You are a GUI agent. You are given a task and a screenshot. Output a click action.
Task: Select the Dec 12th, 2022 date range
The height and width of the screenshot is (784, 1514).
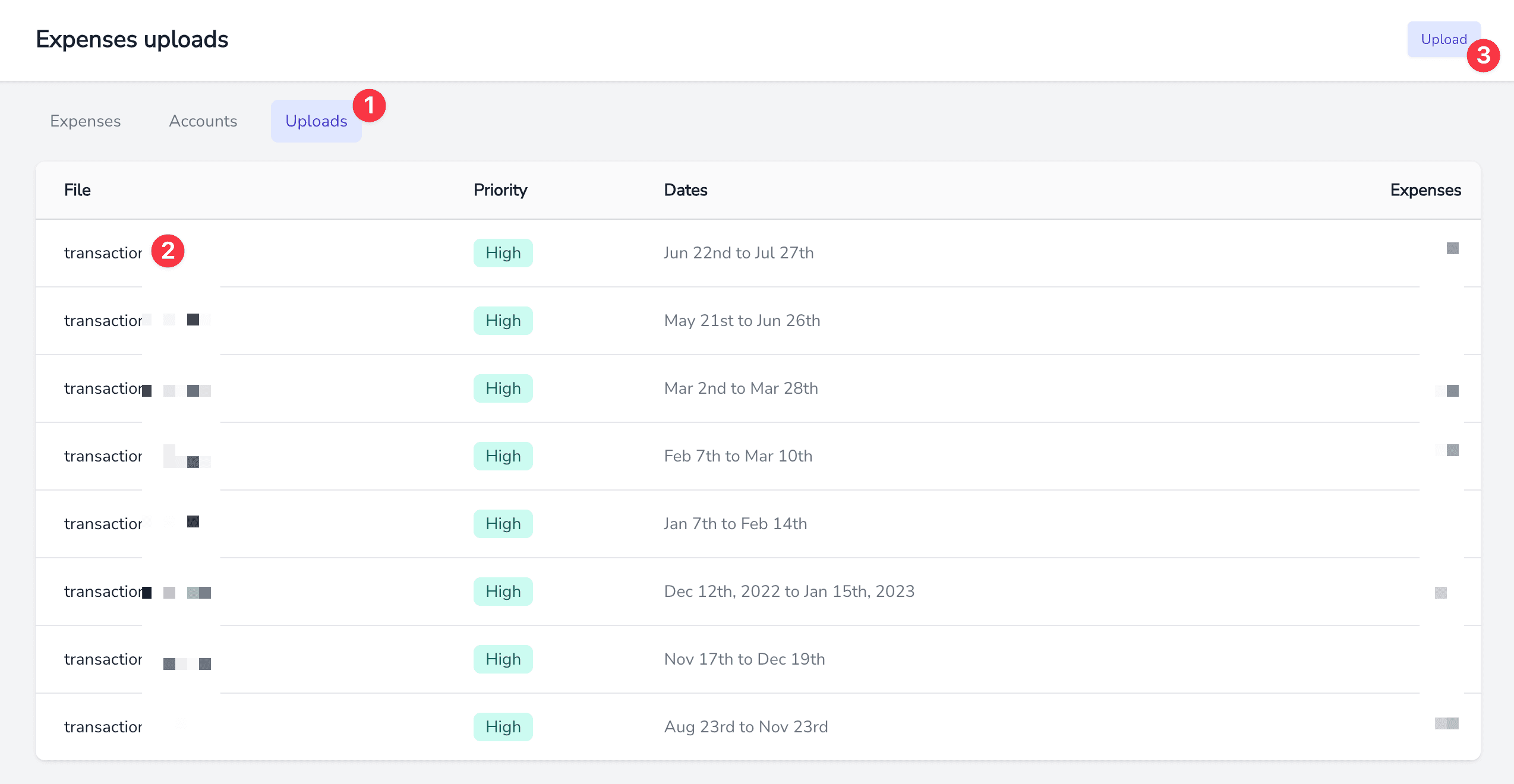[x=788, y=592]
